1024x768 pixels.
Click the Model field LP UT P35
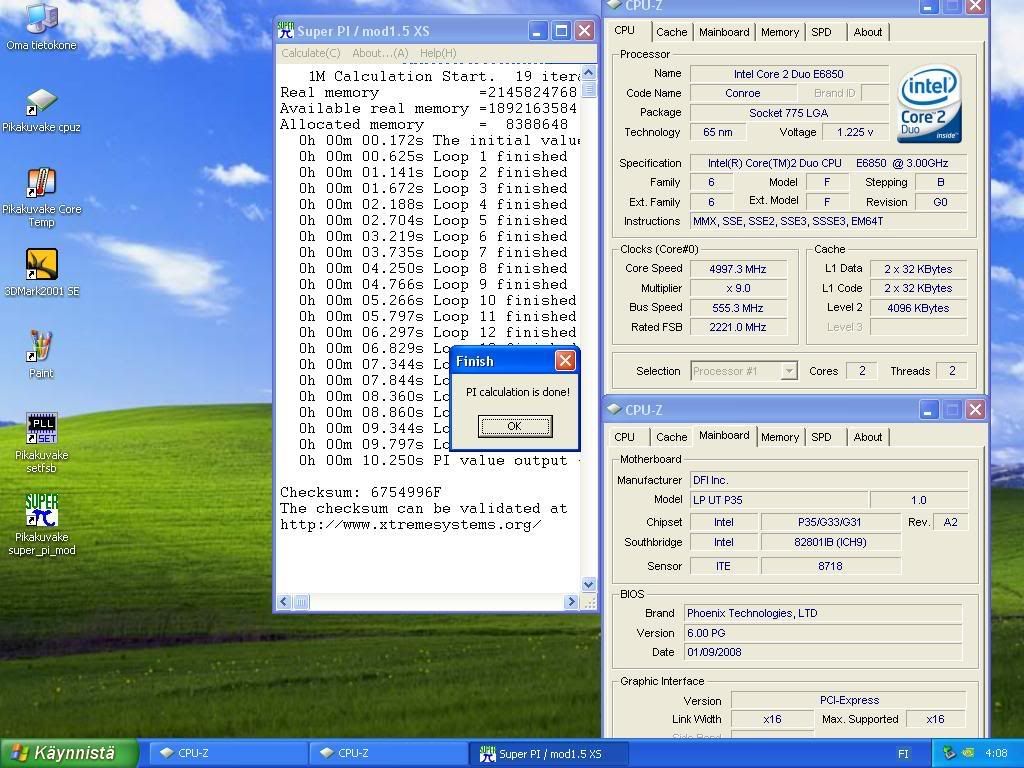coord(779,500)
